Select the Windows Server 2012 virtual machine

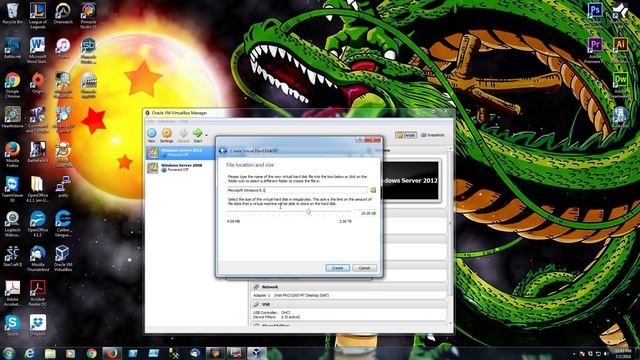(180, 153)
